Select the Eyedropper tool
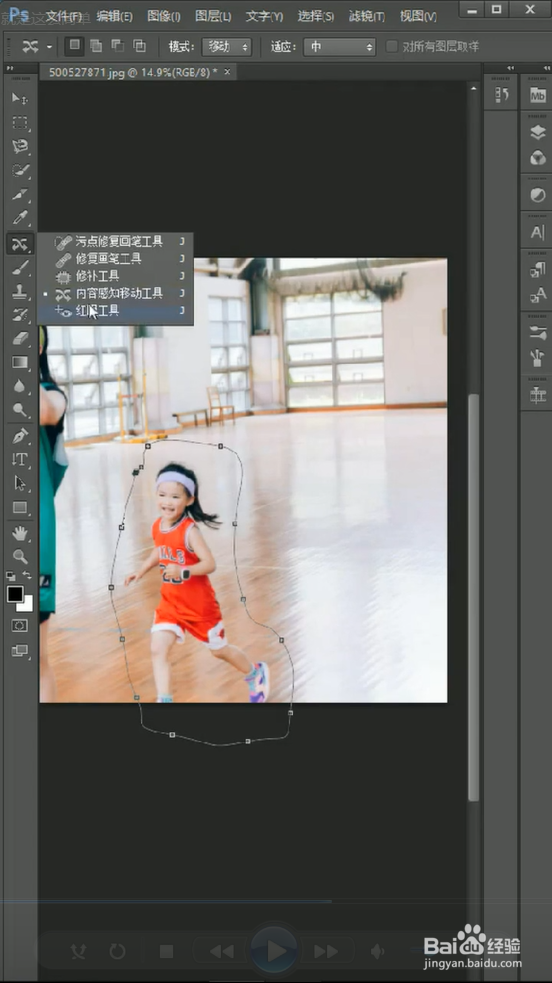The width and height of the screenshot is (552, 983). [x=20, y=218]
